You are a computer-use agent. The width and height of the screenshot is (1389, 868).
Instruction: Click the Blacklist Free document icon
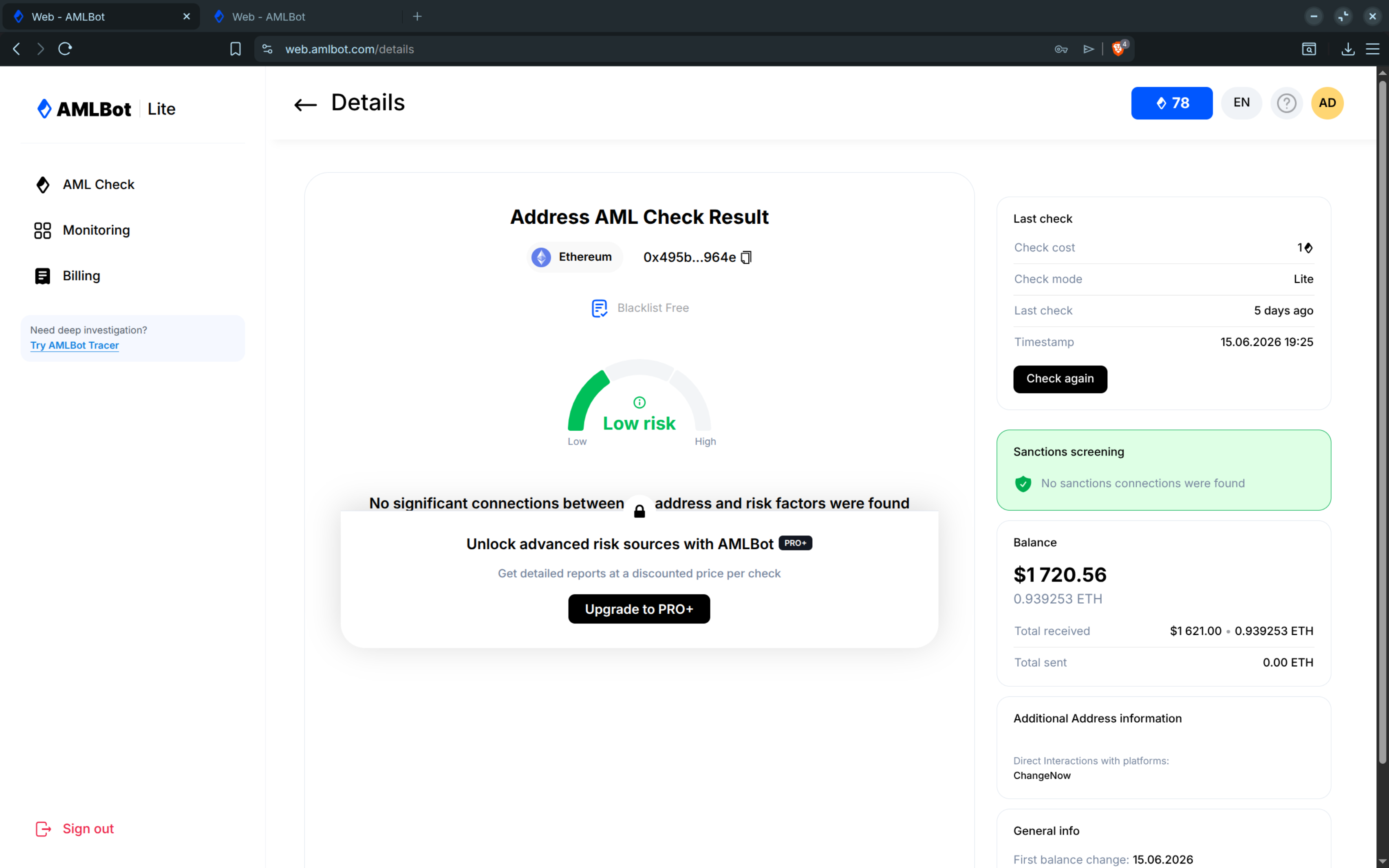pos(599,308)
